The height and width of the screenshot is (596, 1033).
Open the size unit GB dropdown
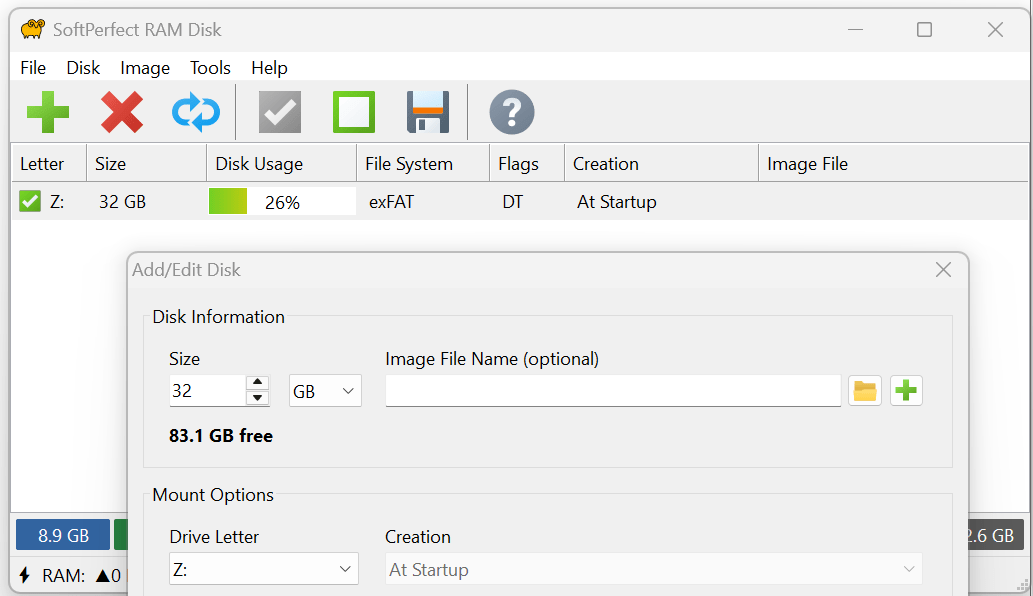[325, 391]
